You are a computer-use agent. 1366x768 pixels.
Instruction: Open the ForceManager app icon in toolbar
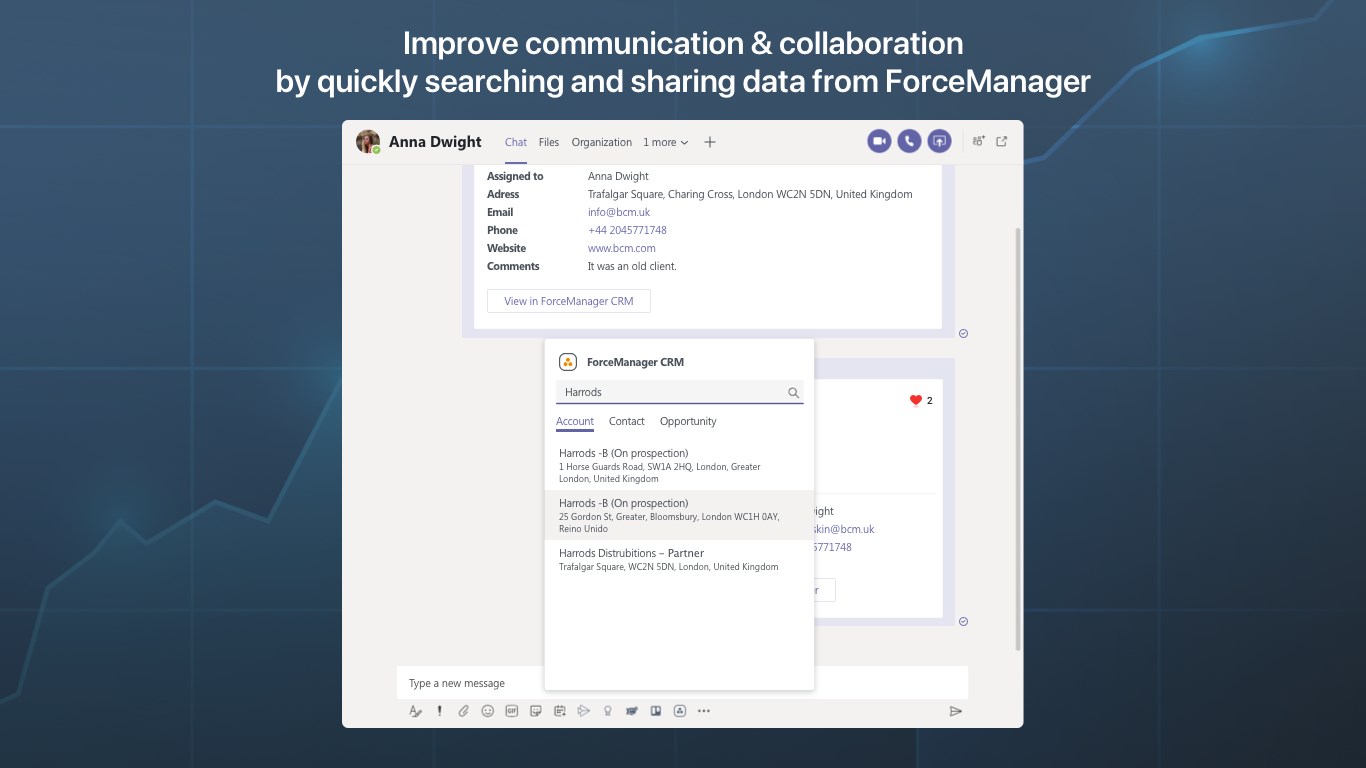680,711
